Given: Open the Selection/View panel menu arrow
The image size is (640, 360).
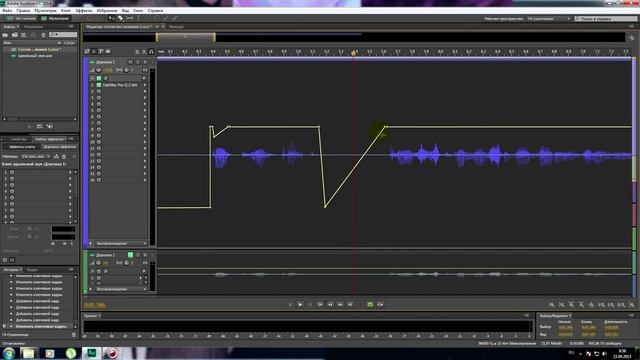Looking at the screenshot, I should [631, 316].
